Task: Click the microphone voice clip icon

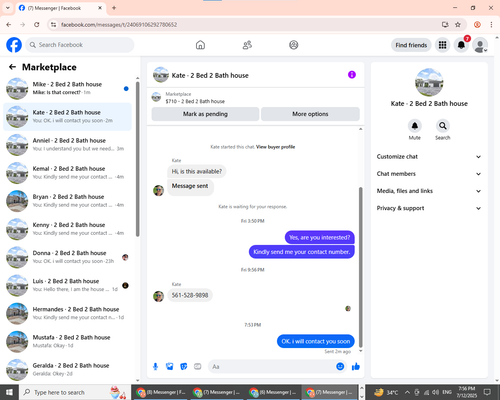Action: [x=155, y=367]
